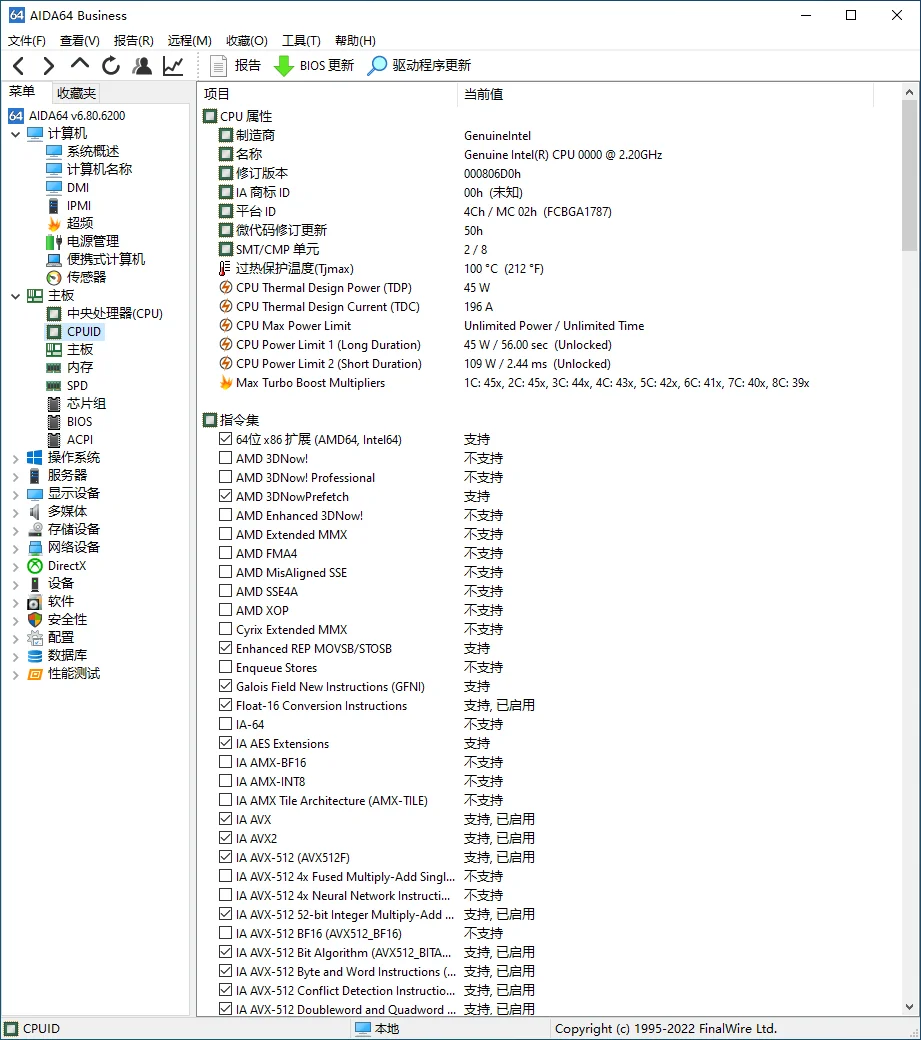Image resolution: width=921 pixels, height=1040 pixels.
Task: Click the 当前值 column header
Action: click(x=666, y=94)
